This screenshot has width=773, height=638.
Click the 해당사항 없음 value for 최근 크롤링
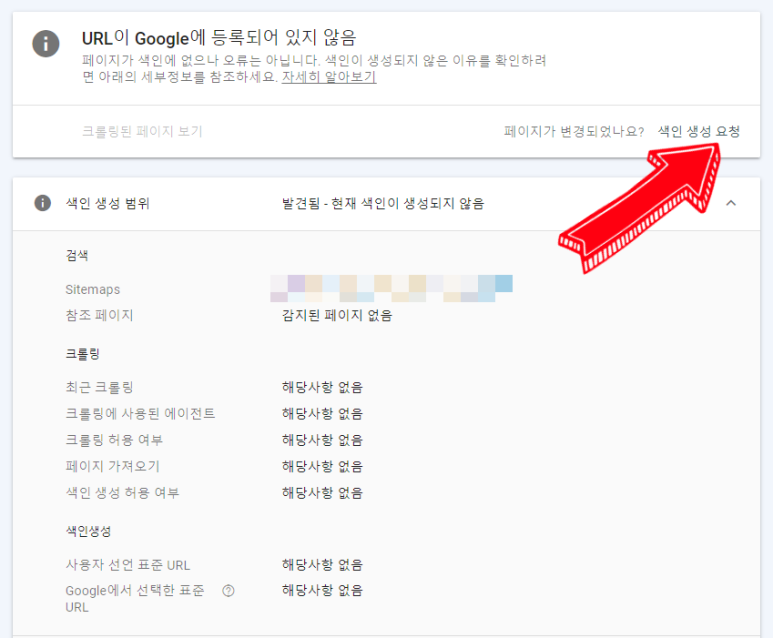[x=322, y=387]
